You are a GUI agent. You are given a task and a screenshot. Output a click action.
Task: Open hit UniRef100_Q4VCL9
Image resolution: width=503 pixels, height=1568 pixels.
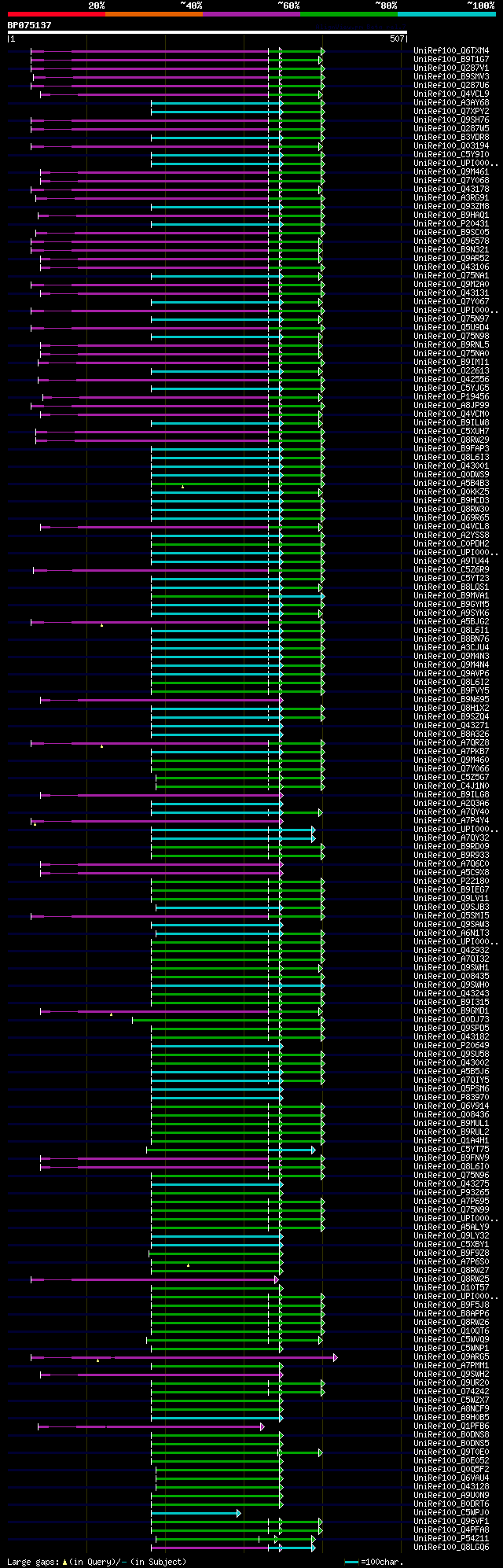[451, 94]
